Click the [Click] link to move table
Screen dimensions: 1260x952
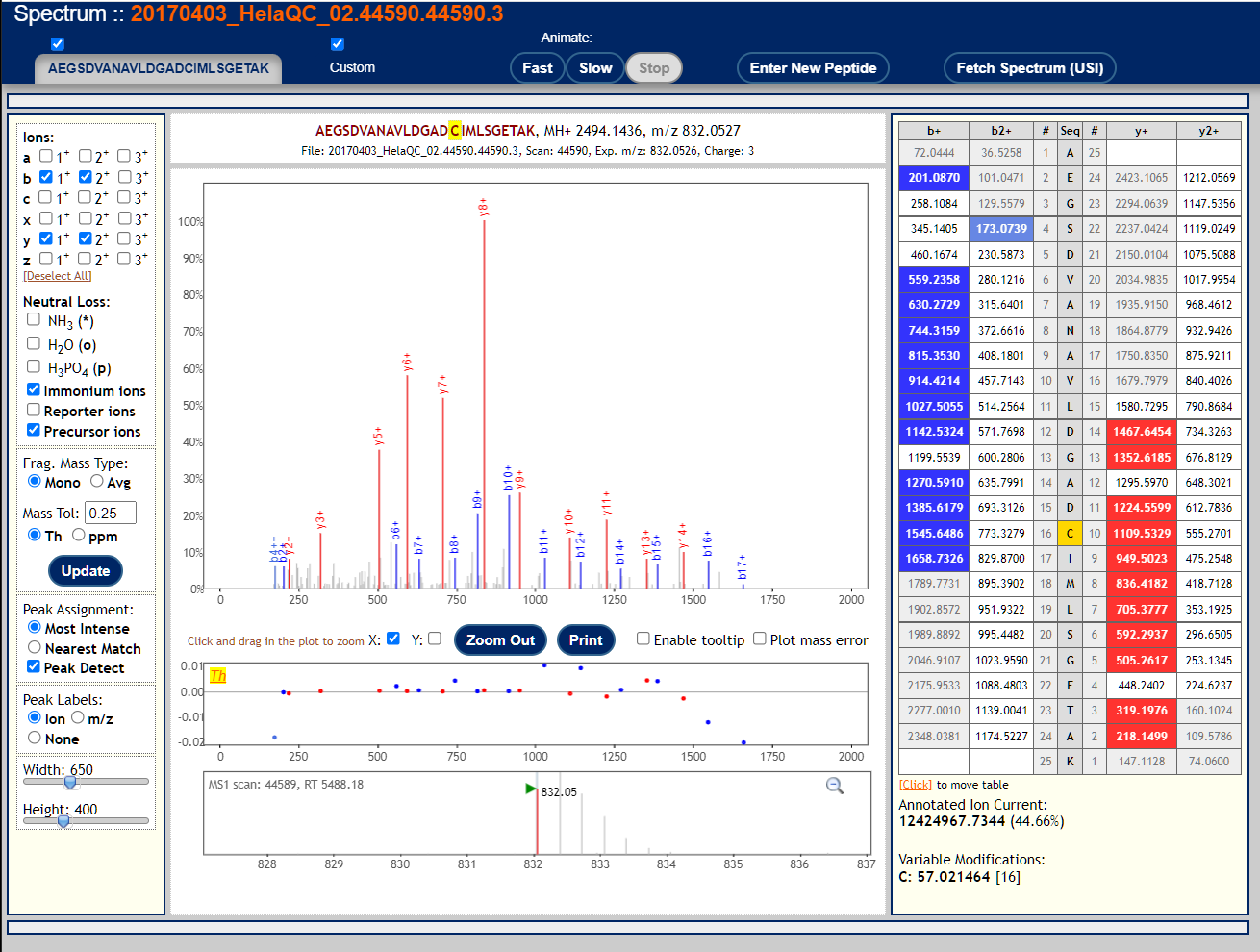[915, 785]
